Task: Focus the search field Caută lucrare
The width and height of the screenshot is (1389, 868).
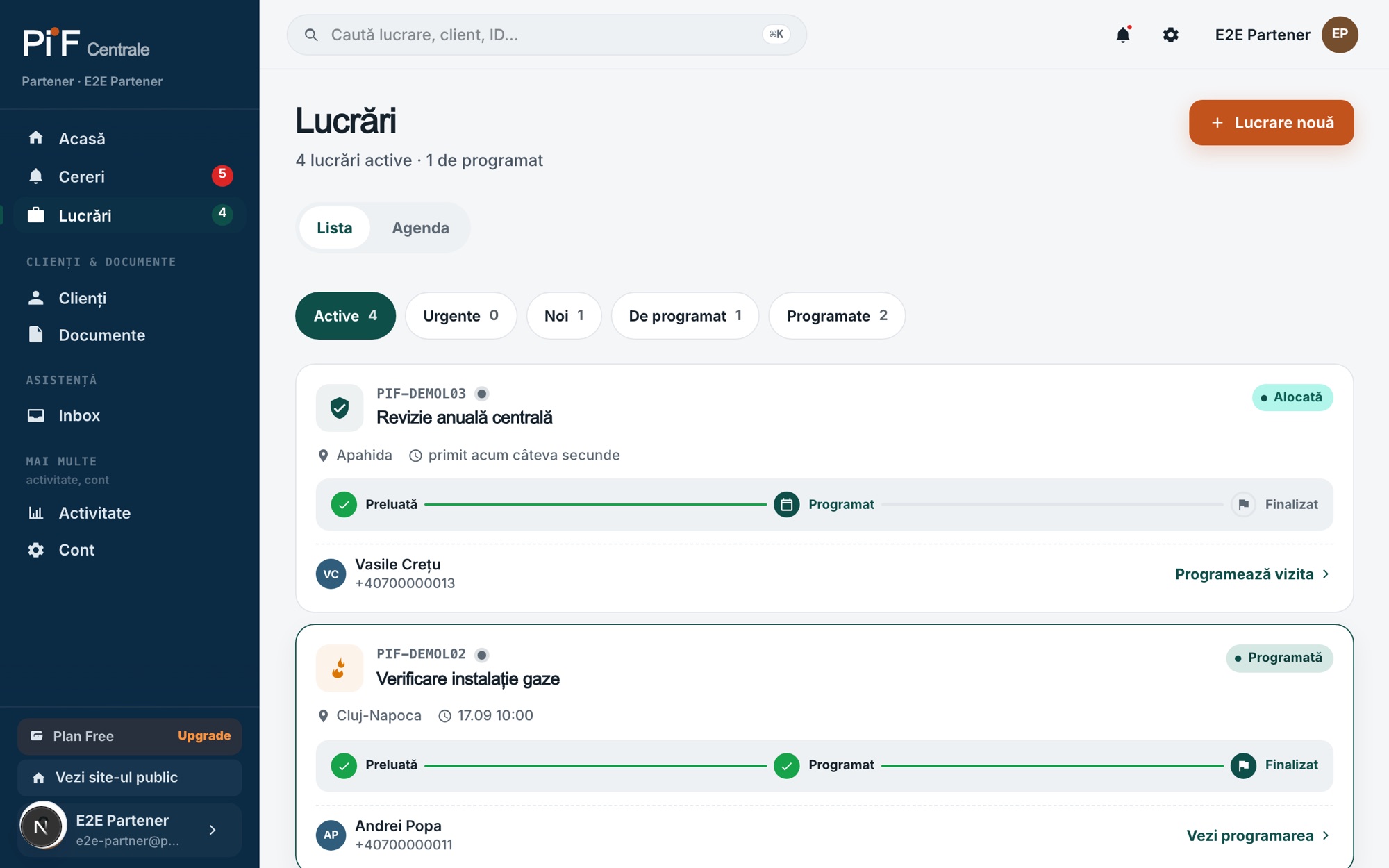Action: (x=547, y=35)
